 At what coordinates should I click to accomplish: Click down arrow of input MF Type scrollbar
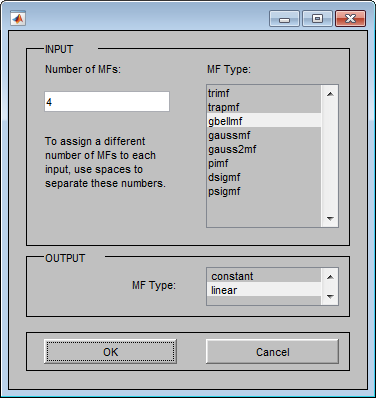coord(330,219)
